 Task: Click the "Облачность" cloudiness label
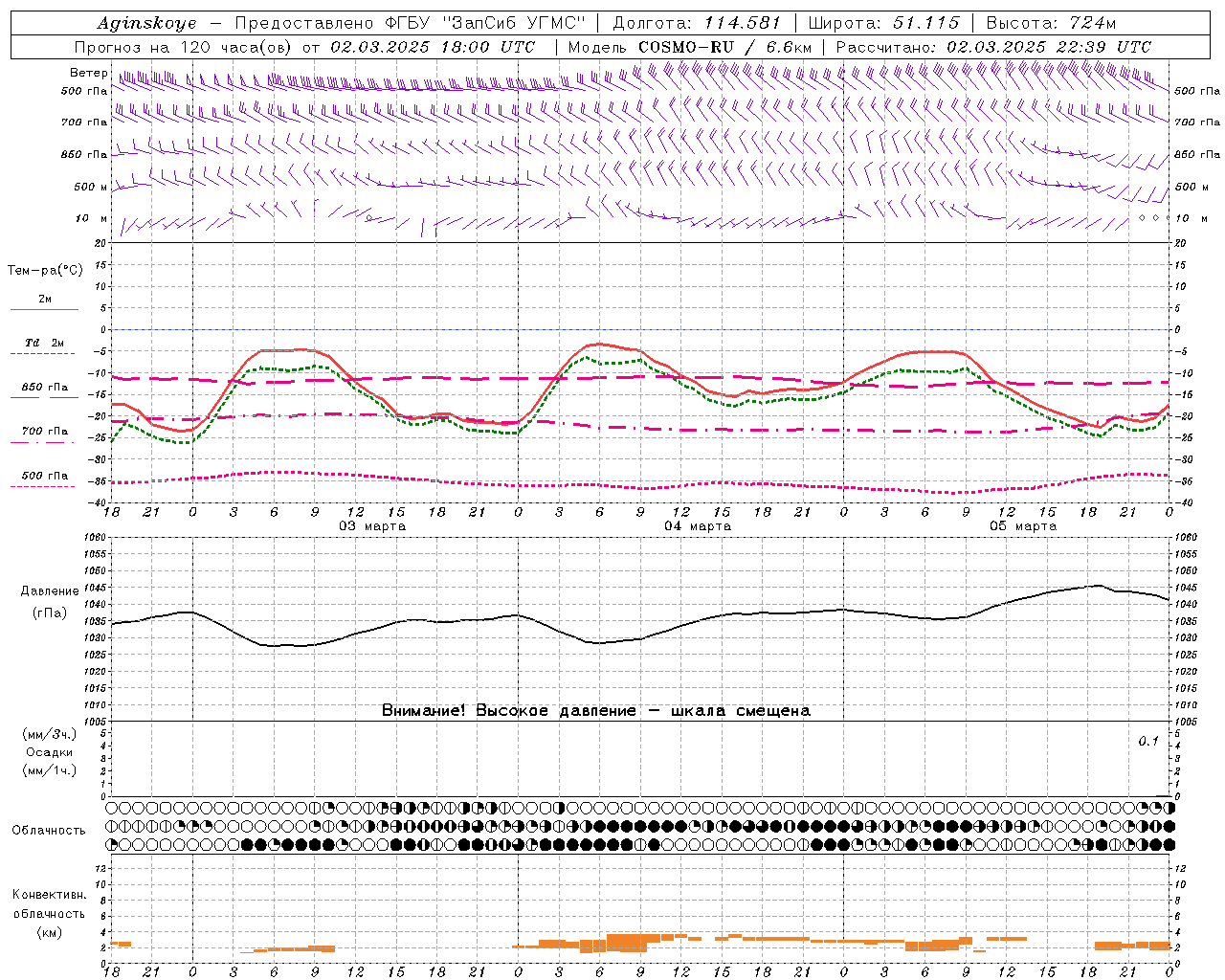pyautogui.click(x=49, y=831)
